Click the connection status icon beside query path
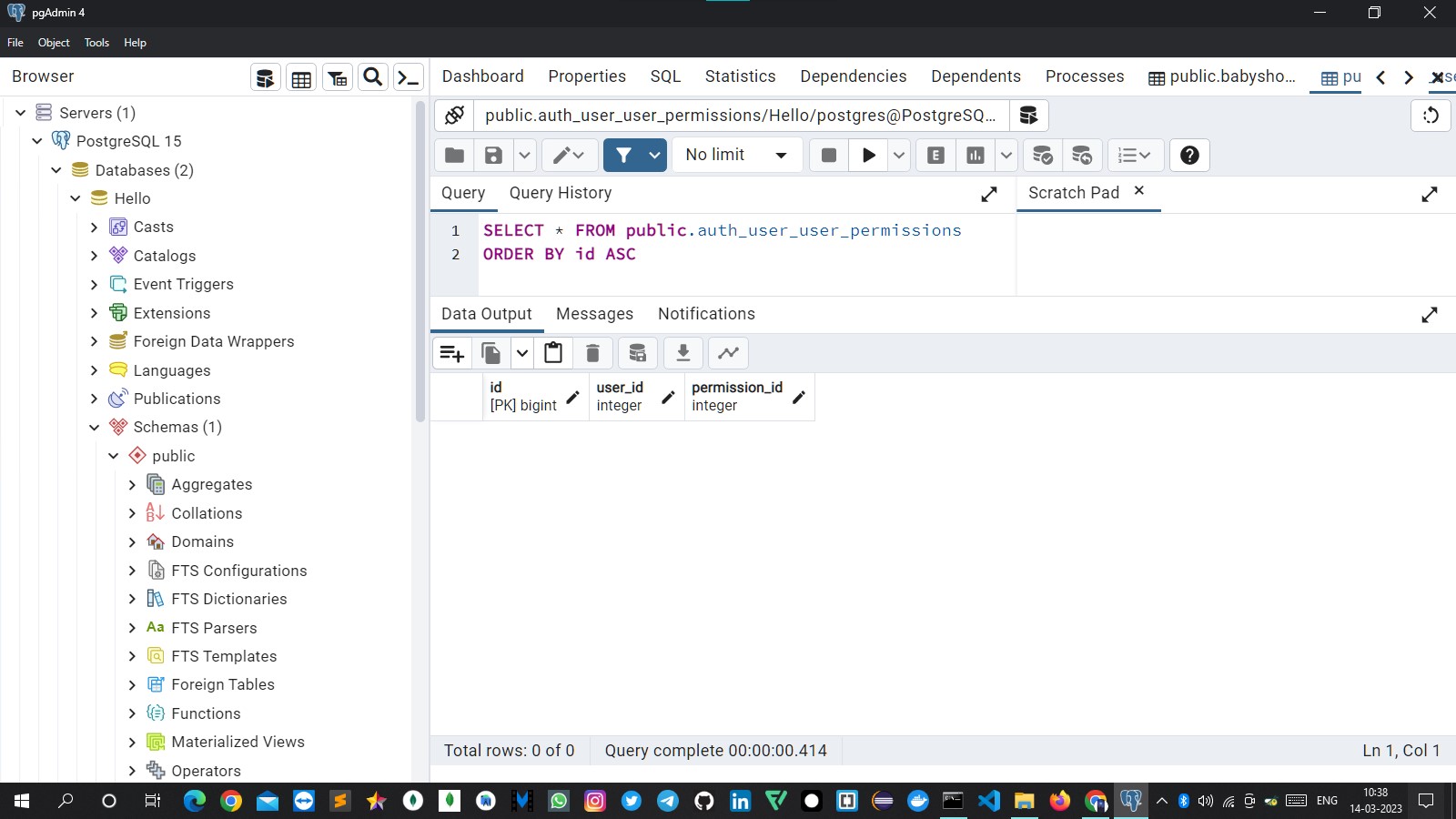This screenshot has width=1456, height=819. click(454, 116)
